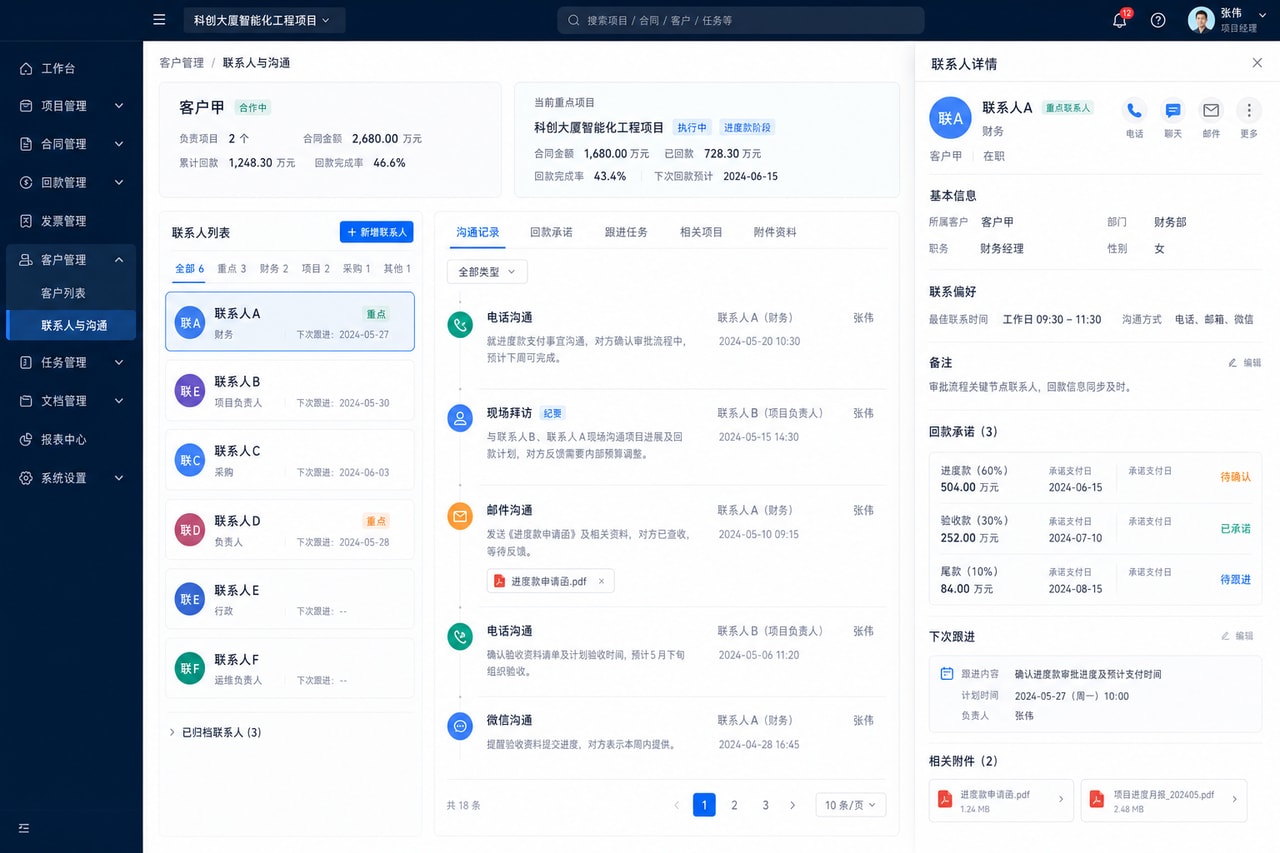1280x853 pixels.
Task: Filter contacts by 财务 2 tab
Action: pyautogui.click(x=274, y=269)
